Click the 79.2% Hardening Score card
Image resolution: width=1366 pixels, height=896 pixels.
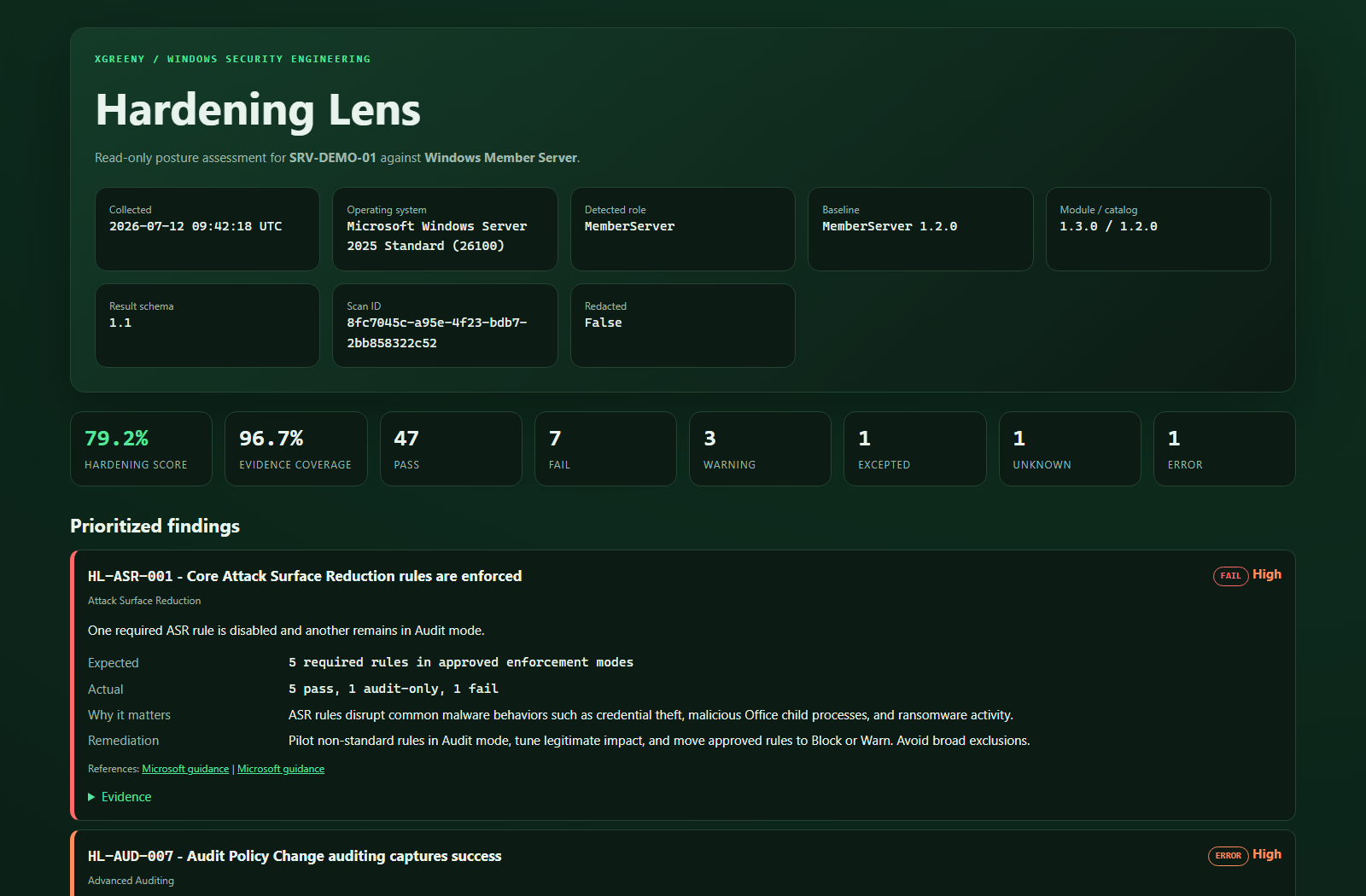tap(141, 449)
